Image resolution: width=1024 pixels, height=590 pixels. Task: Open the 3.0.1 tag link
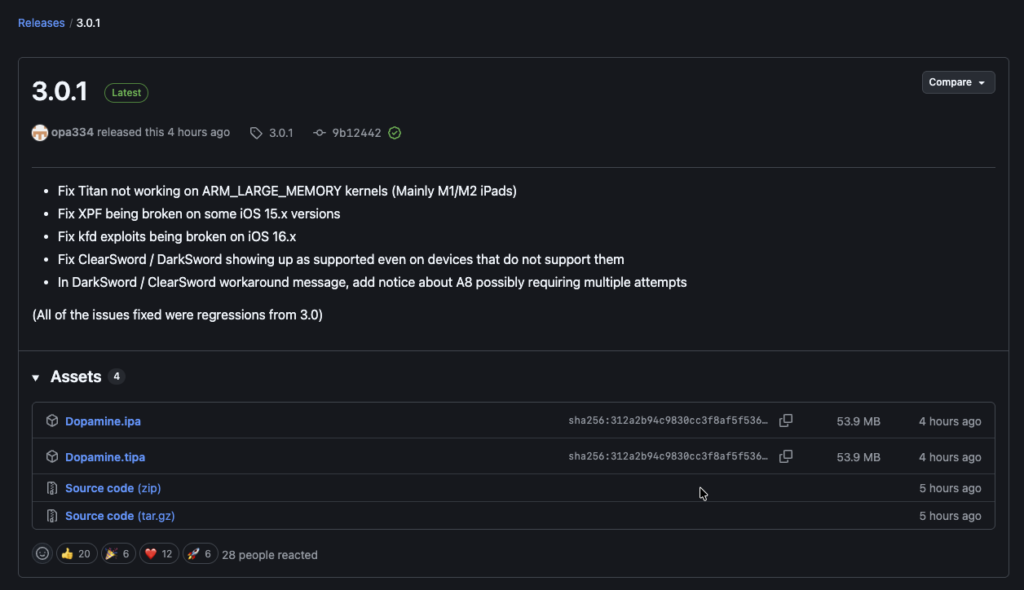(281, 133)
